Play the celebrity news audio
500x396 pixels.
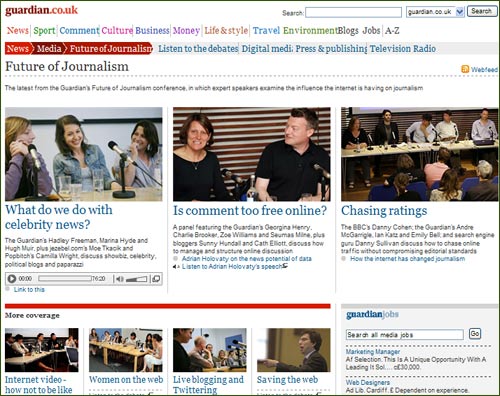pos(12,279)
